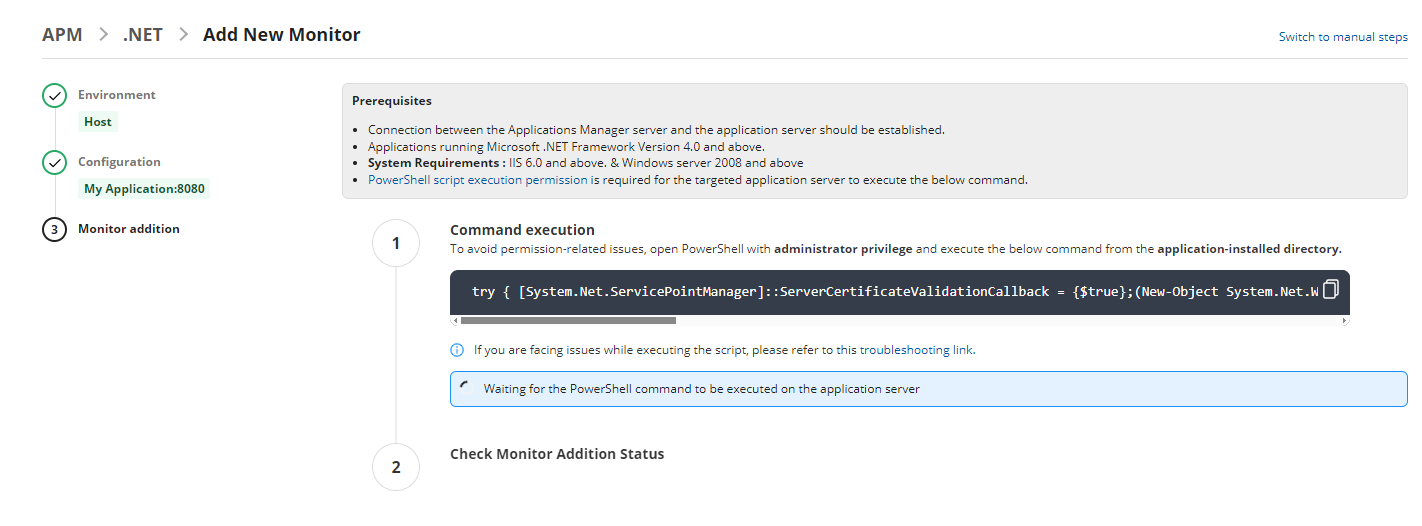1422x526 pixels.
Task: Click the breadcrumb chevron after .NET
Action: click(183, 35)
